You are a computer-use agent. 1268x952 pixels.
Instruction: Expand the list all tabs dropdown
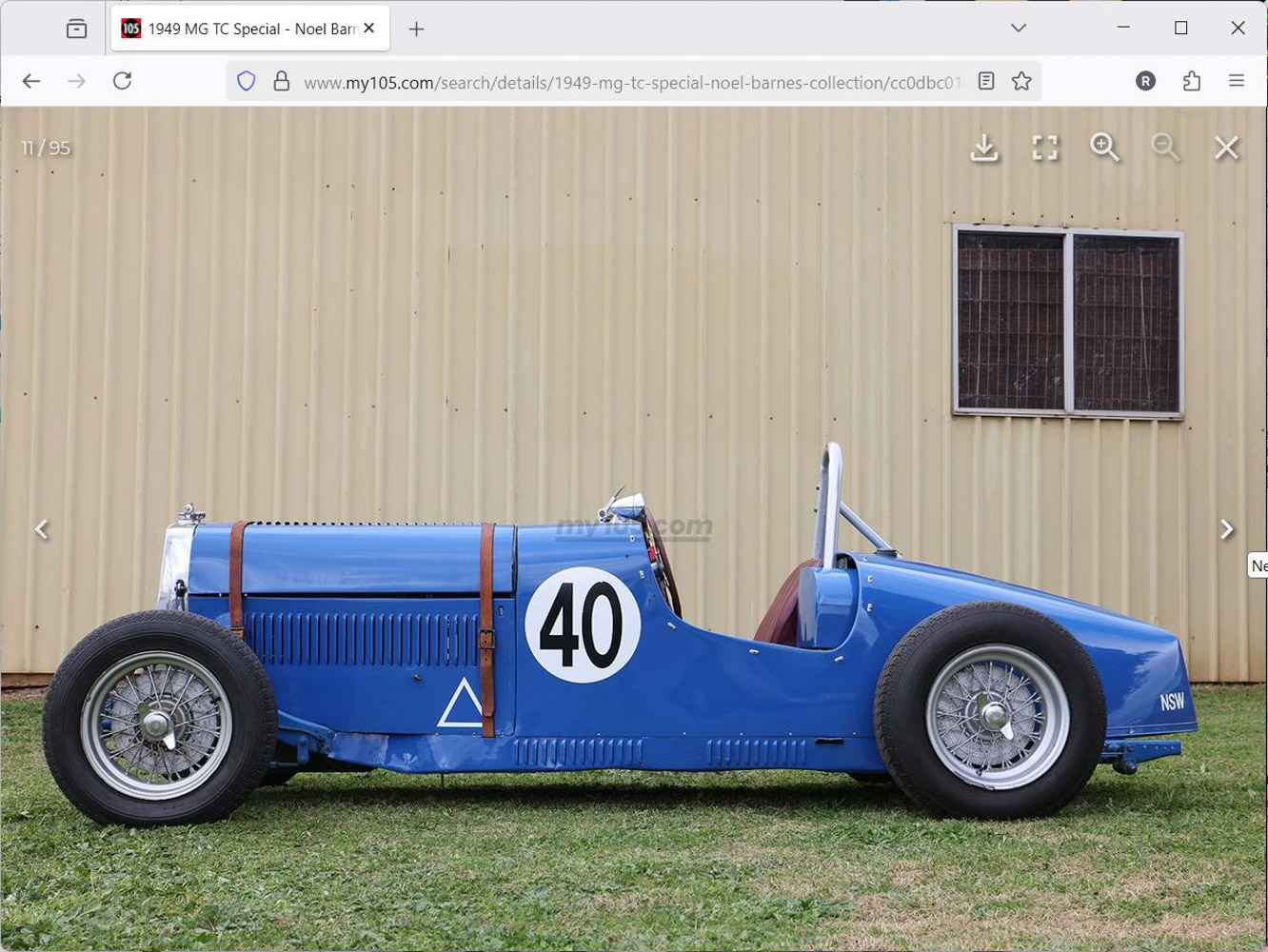click(1018, 29)
